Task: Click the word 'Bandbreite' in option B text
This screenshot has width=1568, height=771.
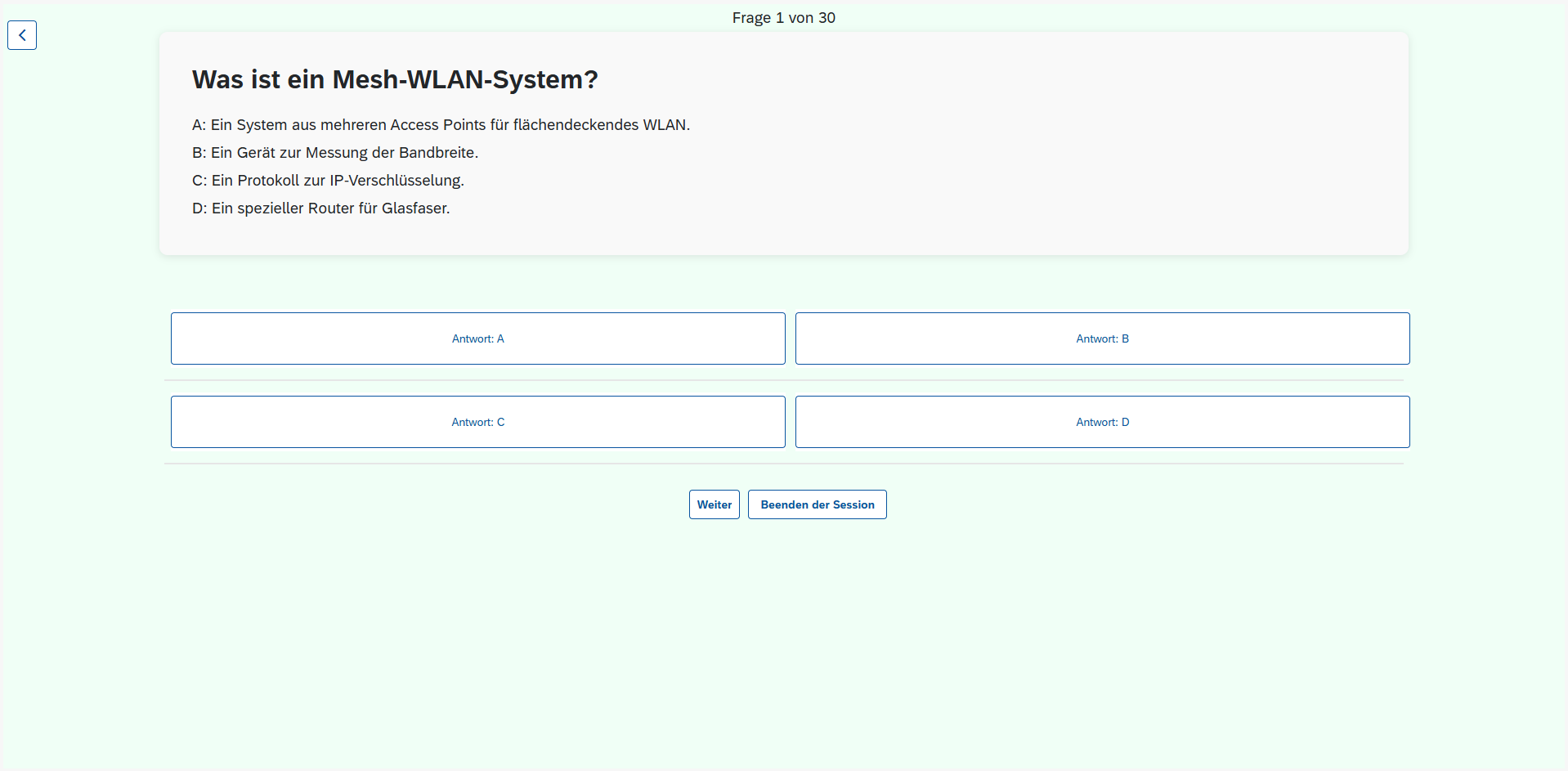Action: (x=437, y=153)
